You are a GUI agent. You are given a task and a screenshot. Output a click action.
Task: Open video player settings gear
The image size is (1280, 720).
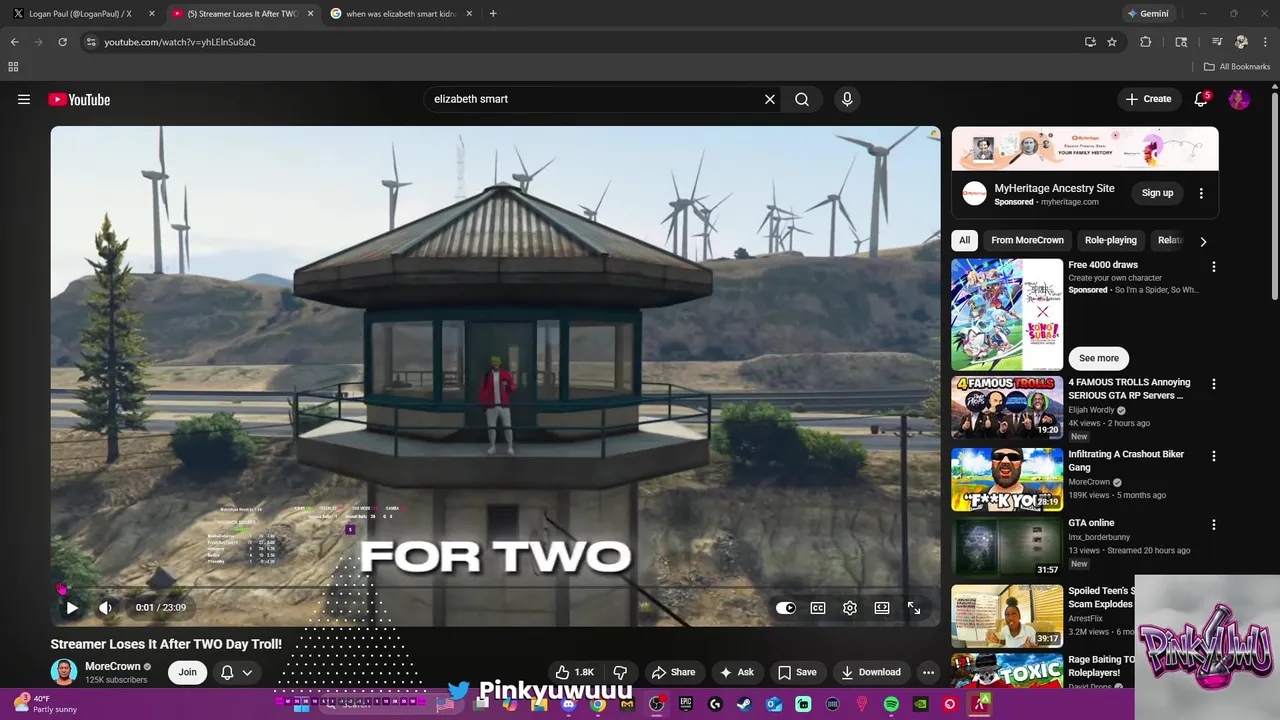click(x=850, y=607)
